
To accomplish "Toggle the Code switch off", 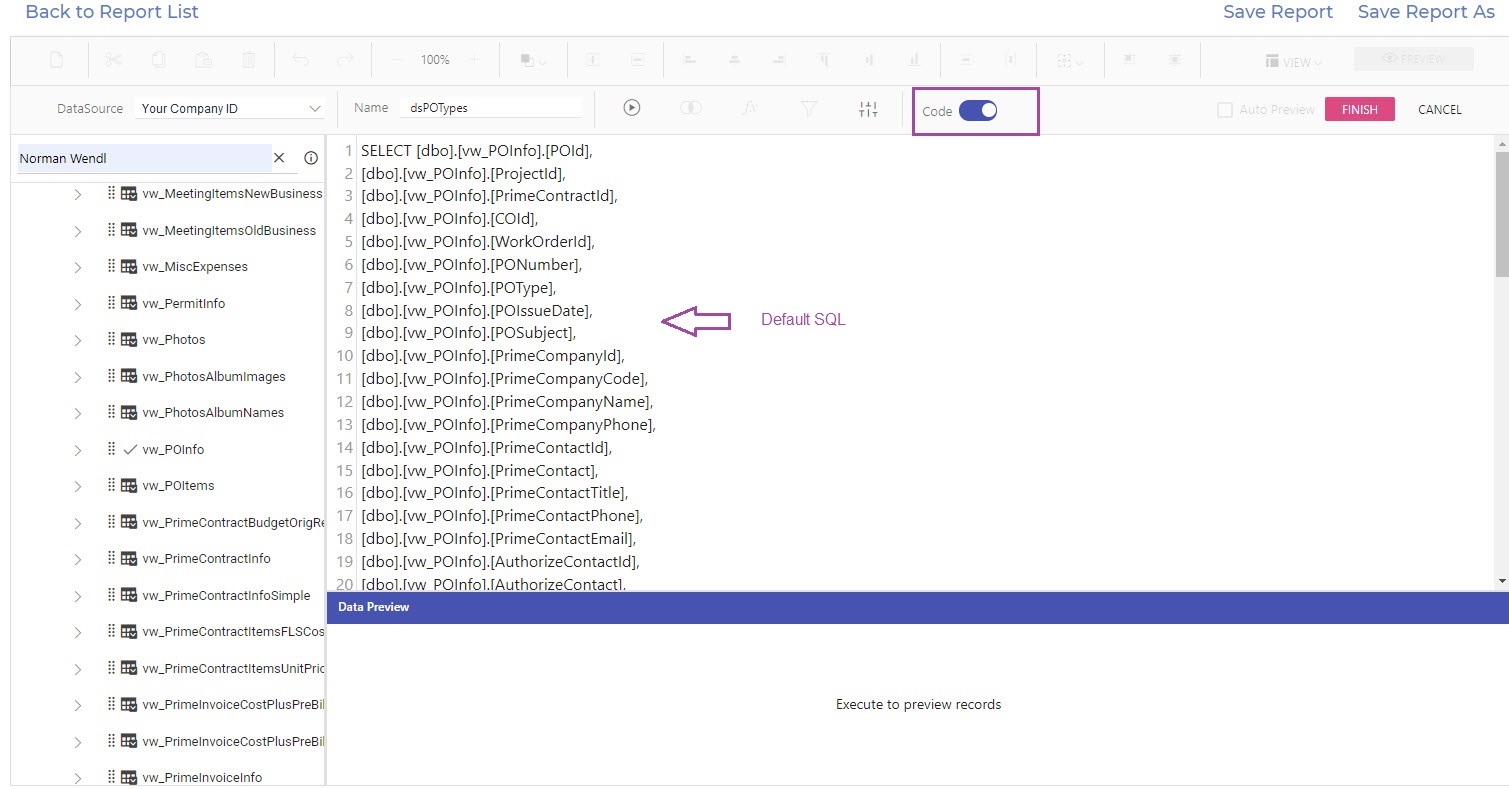I will pyautogui.click(x=978, y=111).
